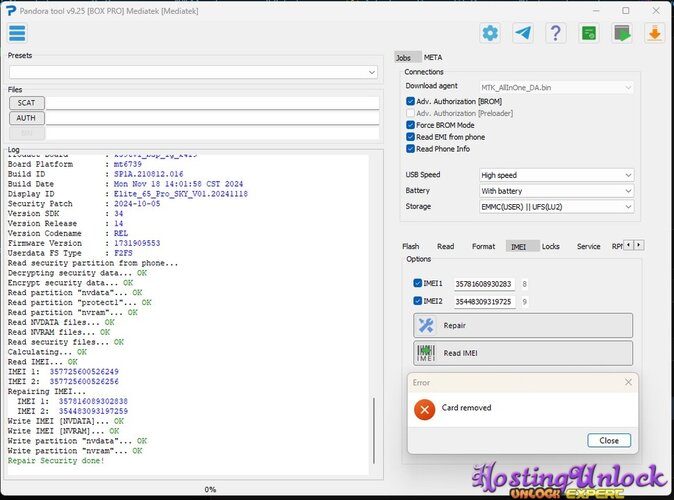Image resolution: width=674 pixels, height=500 pixels.
Task: Toggle Force BROM Mode checkbox
Action: (411, 125)
